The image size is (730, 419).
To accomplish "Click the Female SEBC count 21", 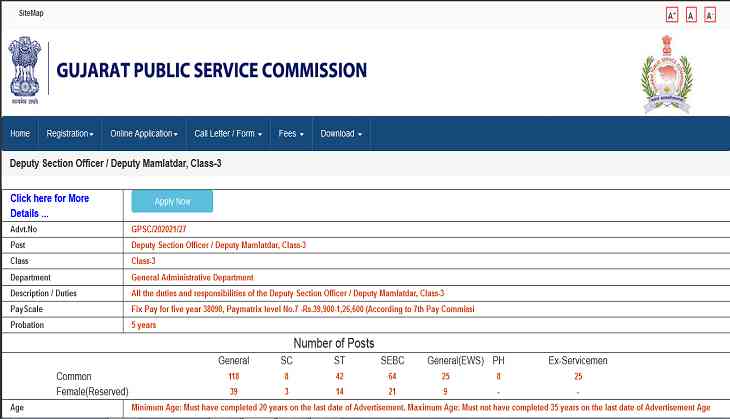I will (x=392, y=392).
